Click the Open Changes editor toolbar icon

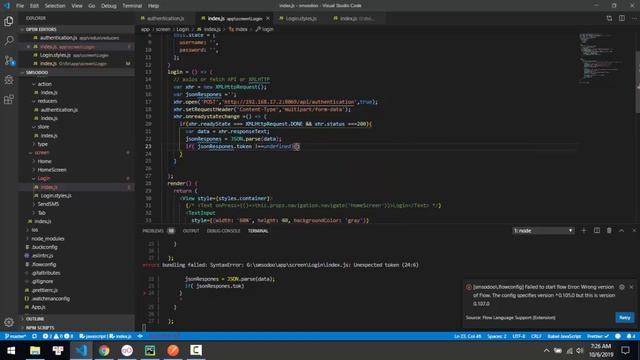(x=609, y=18)
